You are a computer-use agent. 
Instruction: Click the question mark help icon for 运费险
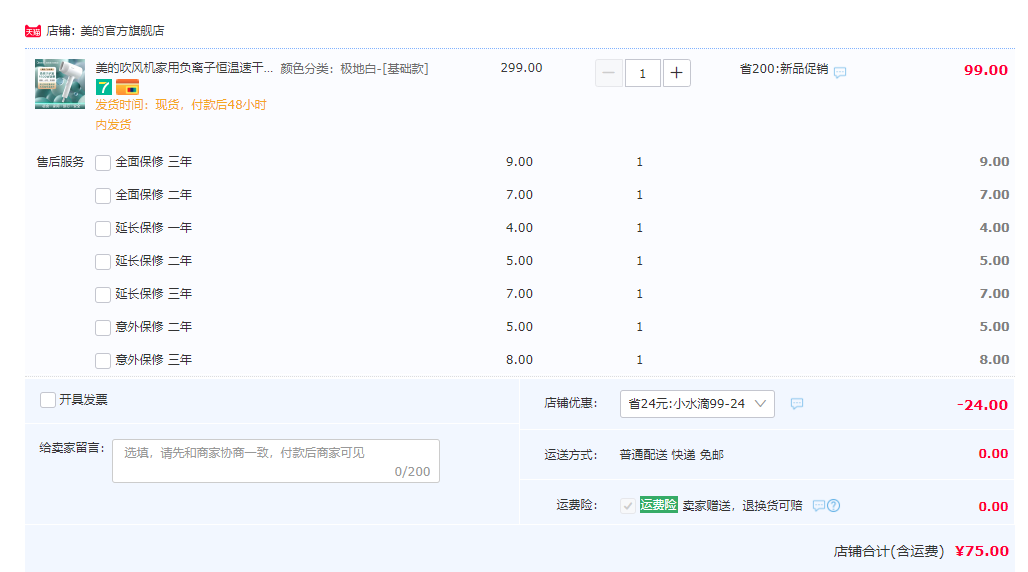click(833, 506)
